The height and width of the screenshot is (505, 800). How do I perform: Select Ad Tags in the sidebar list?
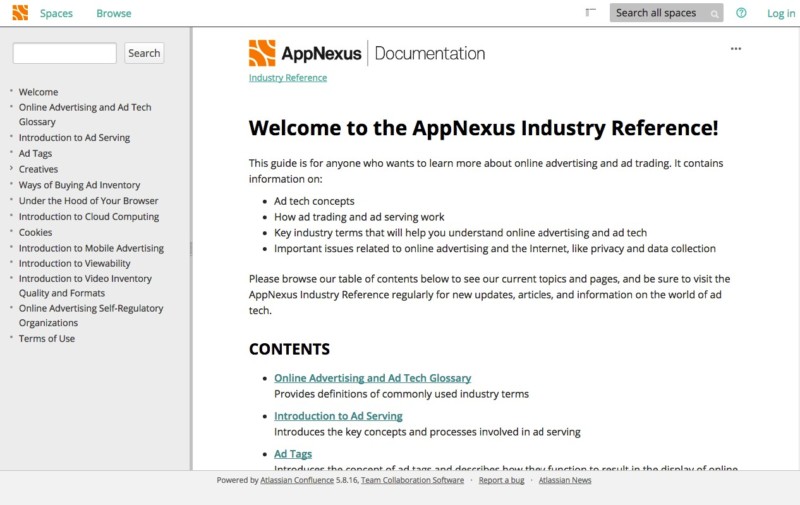click(x=35, y=153)
